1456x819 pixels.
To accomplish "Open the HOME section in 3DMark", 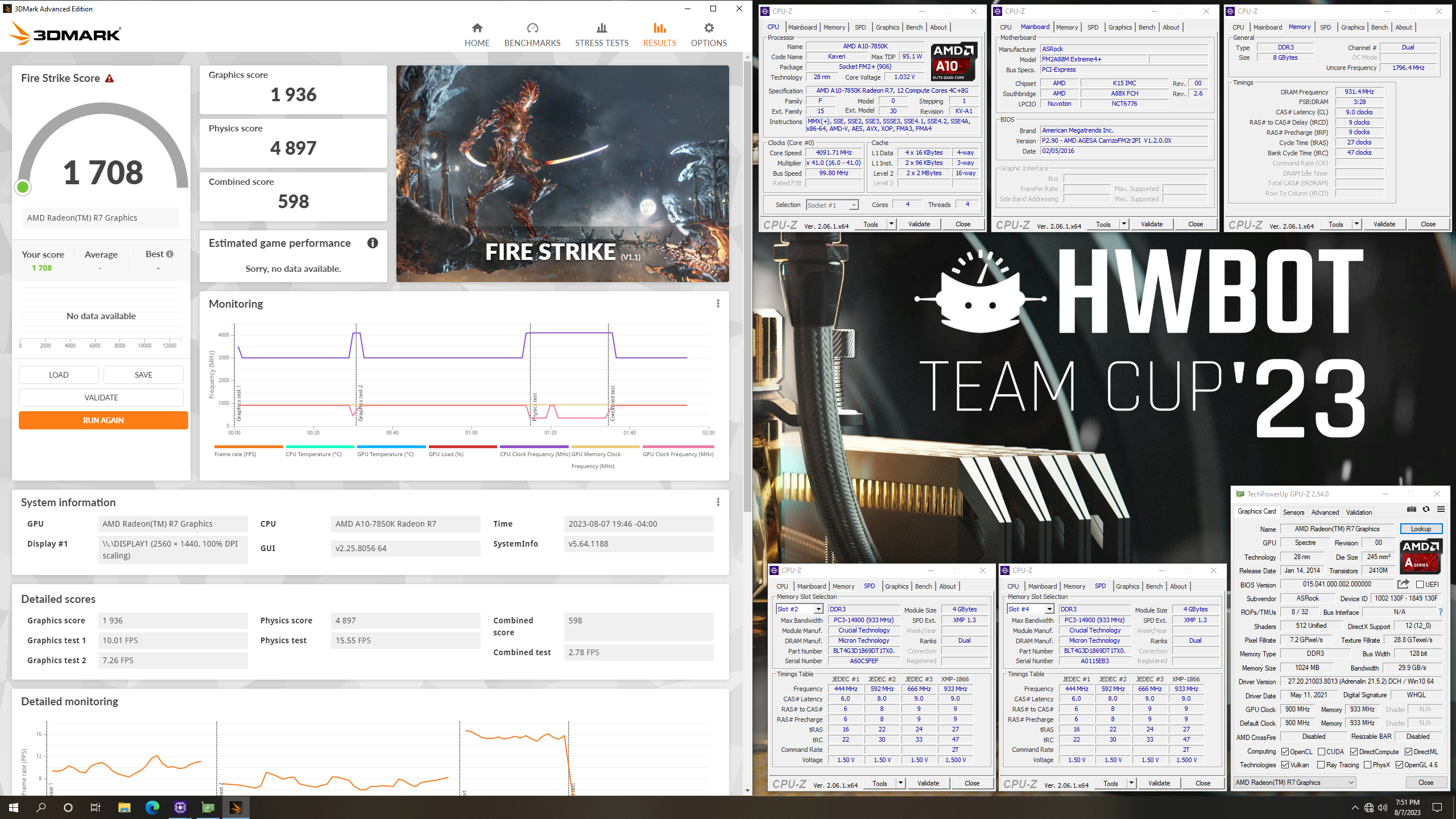I will point(477,35).
